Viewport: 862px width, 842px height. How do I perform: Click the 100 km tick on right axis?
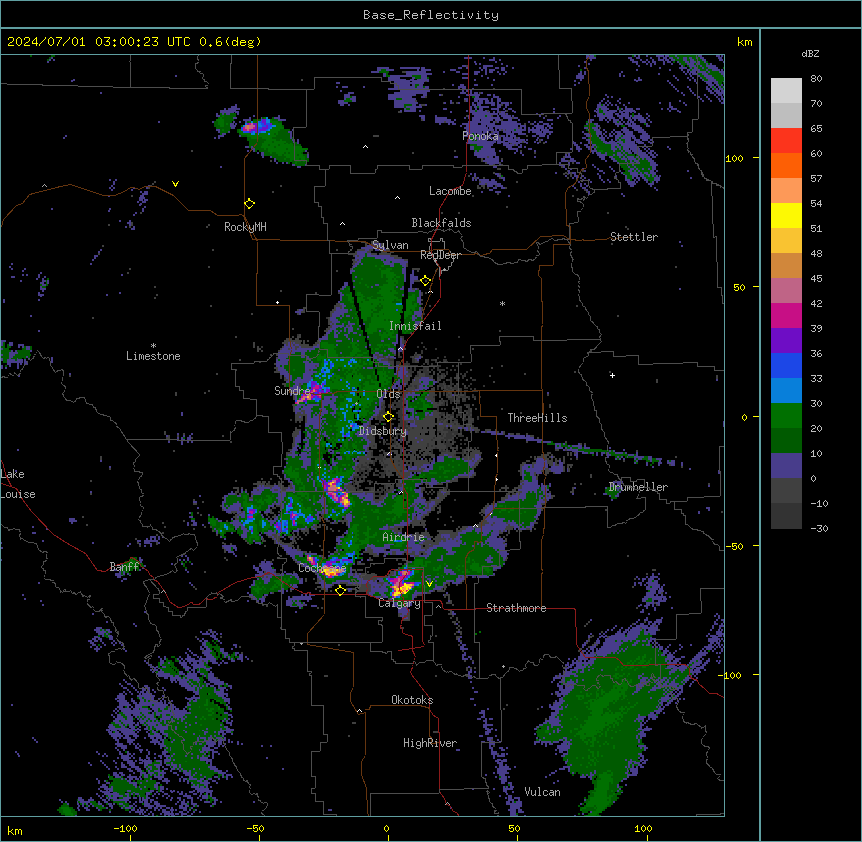(x=734, y=158)
